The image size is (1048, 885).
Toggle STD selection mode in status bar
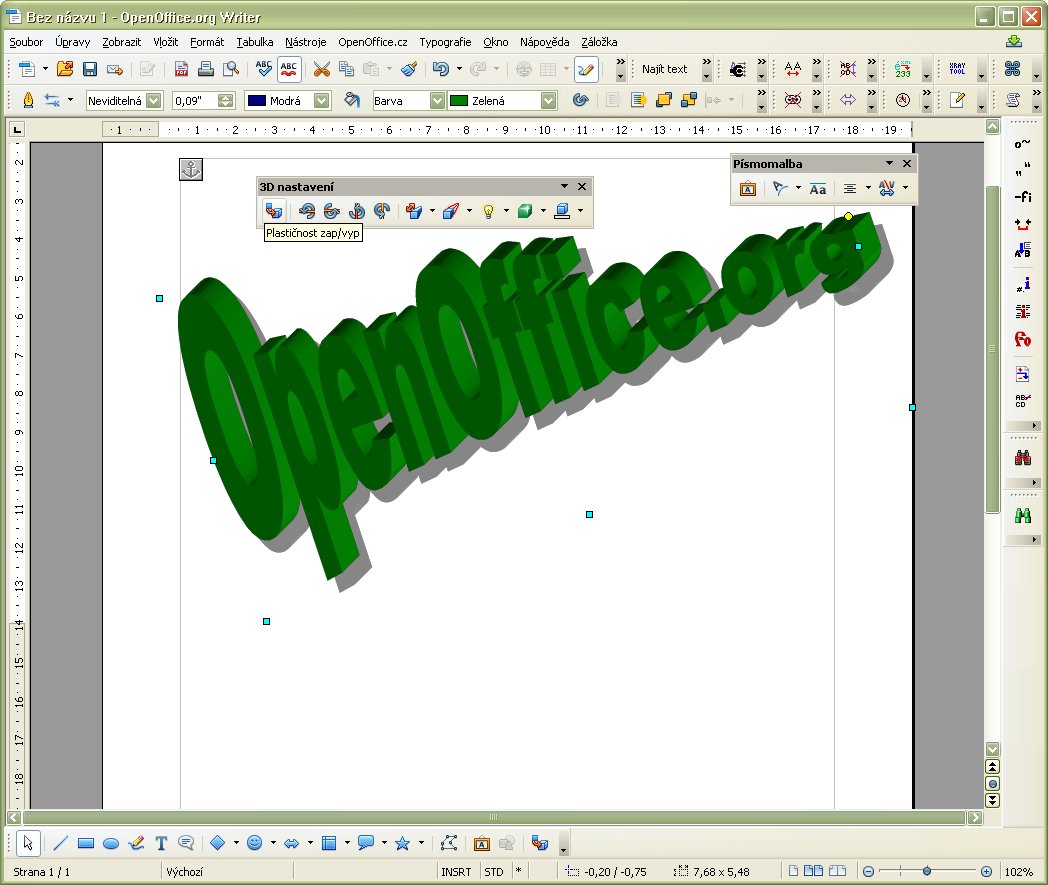coord(494,872)
